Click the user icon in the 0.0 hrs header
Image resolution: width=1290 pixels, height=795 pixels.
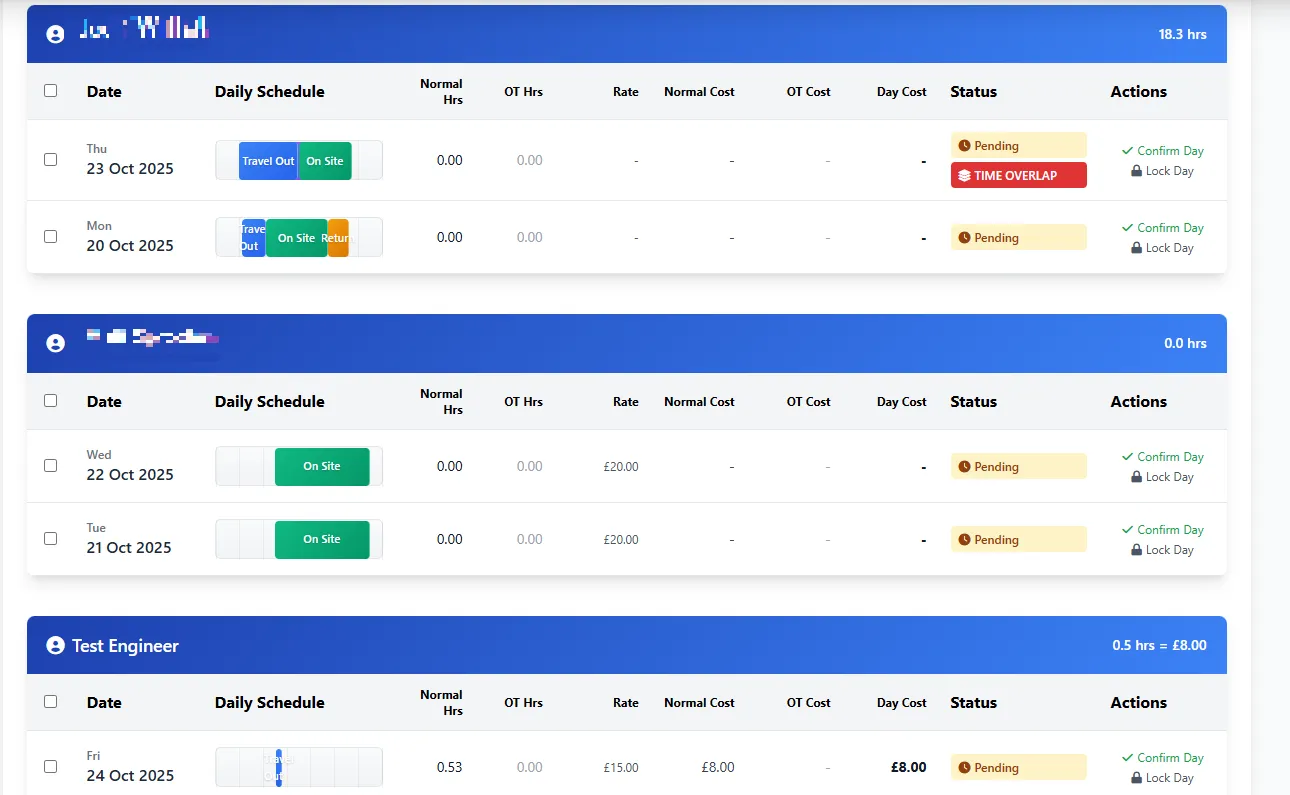55,343
